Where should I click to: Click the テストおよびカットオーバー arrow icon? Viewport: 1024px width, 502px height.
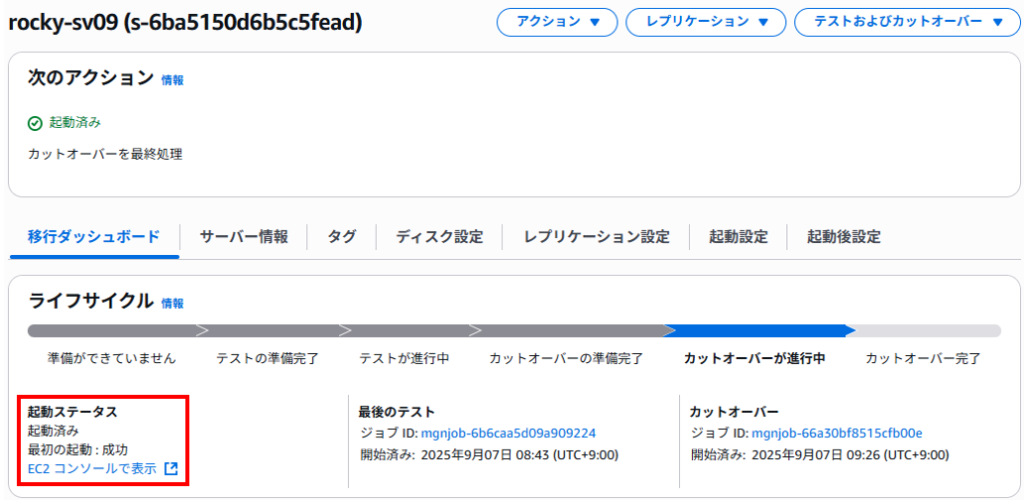(997, 22)
